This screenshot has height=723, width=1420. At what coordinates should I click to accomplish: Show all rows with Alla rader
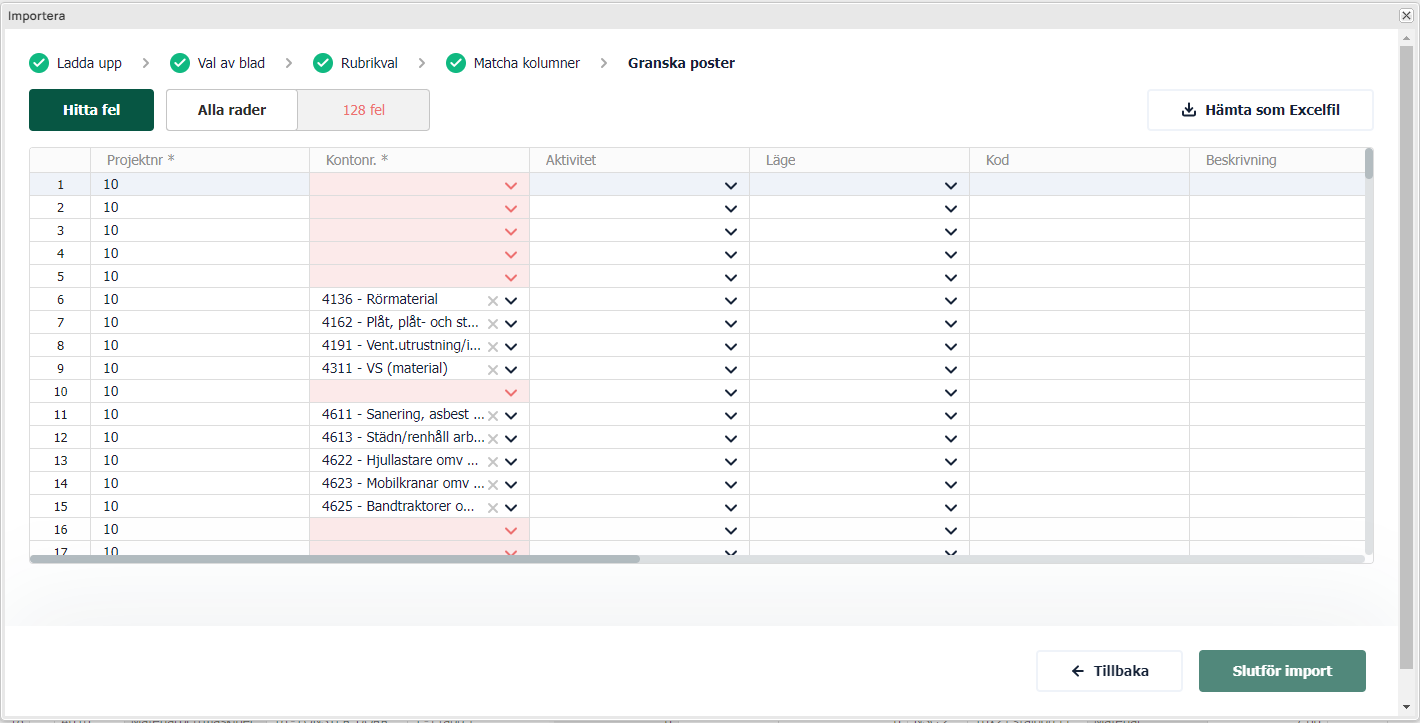[x=232, y=110]
